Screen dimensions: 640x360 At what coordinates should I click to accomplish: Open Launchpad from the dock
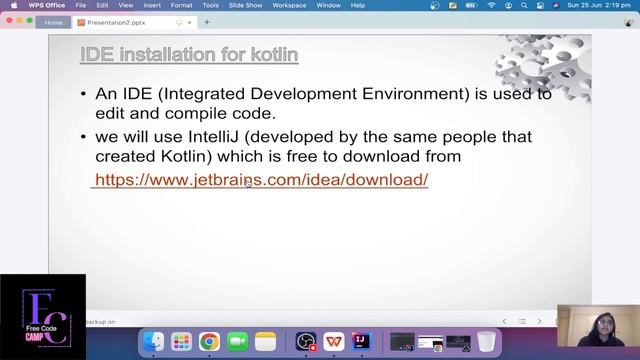181,341
